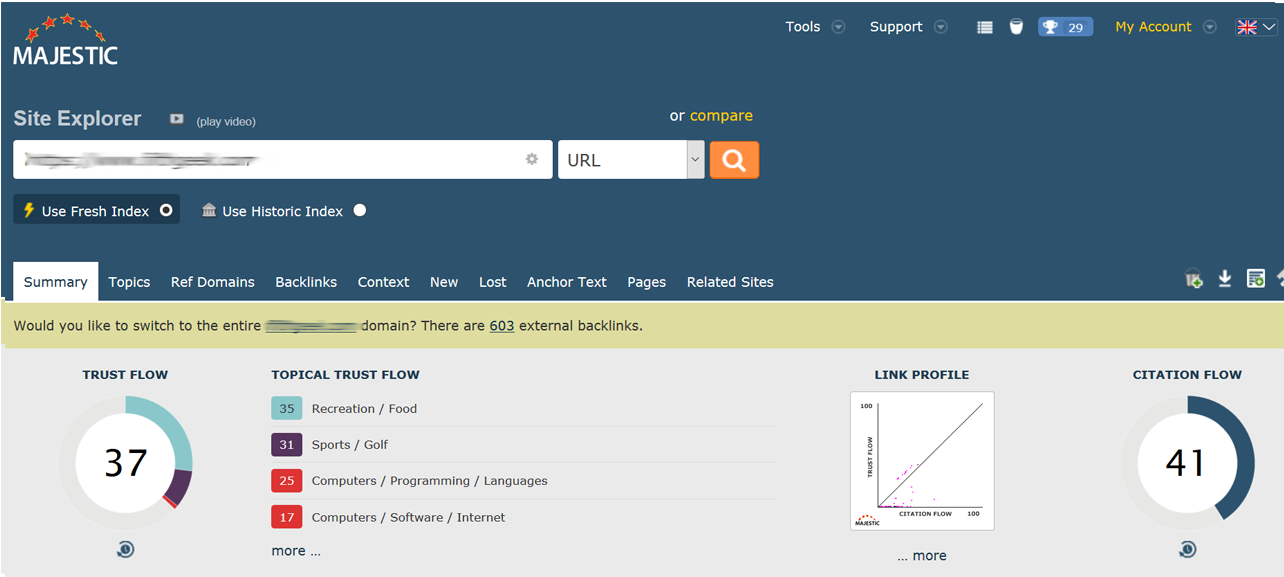Expand the Support menu arrow
The image size is (1284, 577).
coord(940,27)
